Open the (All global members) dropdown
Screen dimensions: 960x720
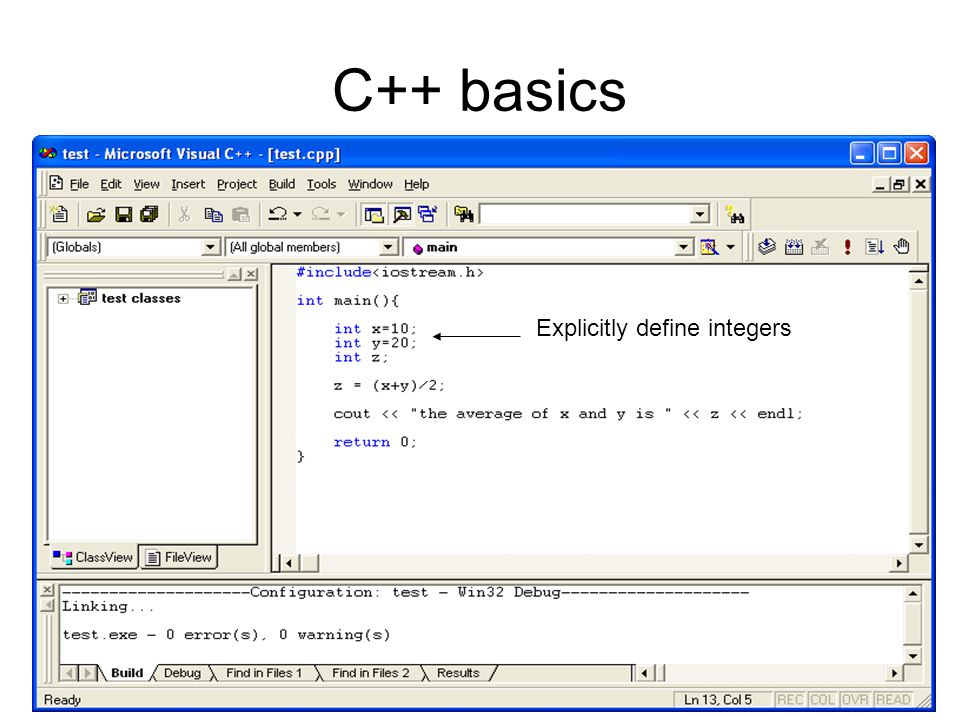(388, 247)
